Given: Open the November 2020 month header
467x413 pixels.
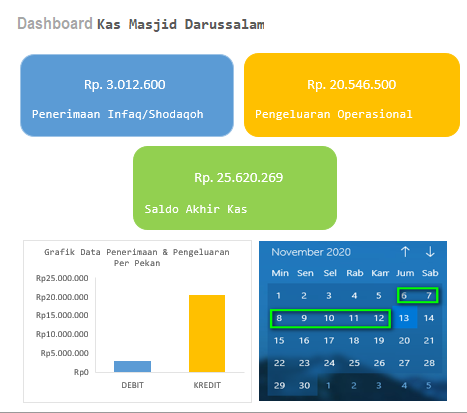Looking at the screenshot, I should tap(311, 252).
